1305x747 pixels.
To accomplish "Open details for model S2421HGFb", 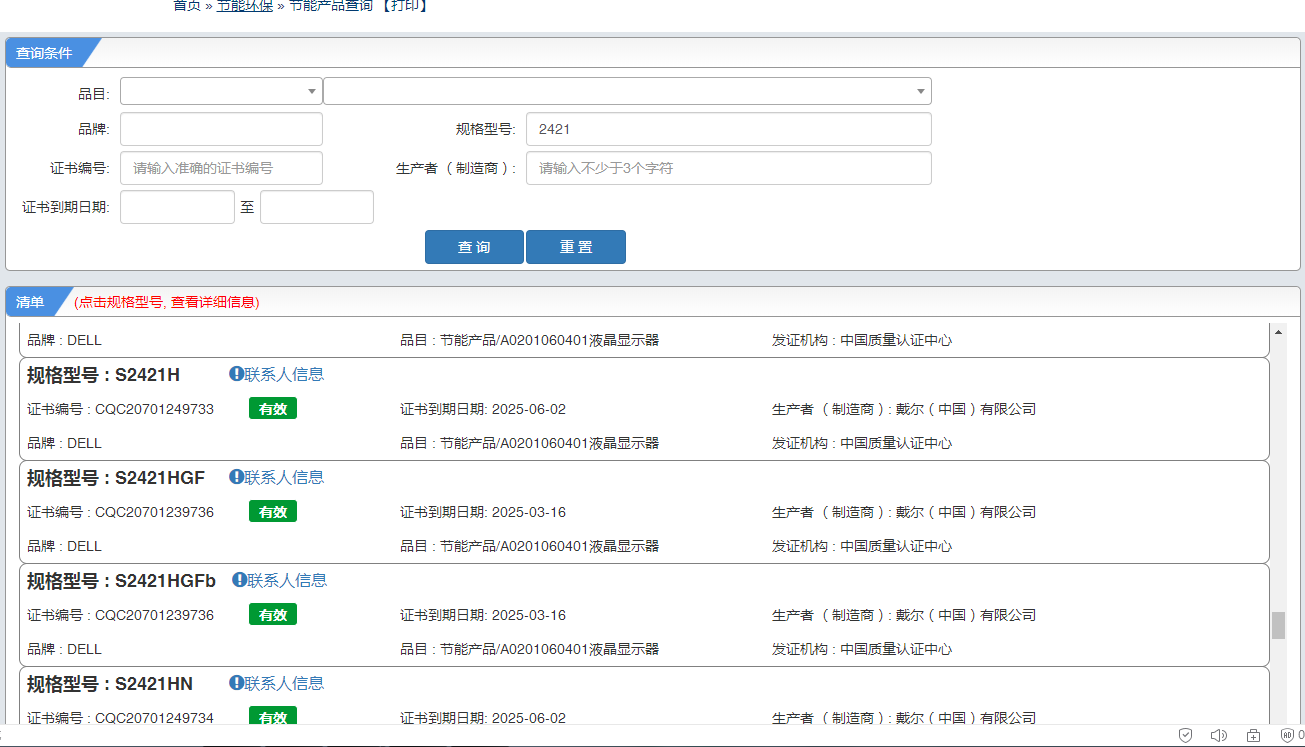I will tap(166, 581).
